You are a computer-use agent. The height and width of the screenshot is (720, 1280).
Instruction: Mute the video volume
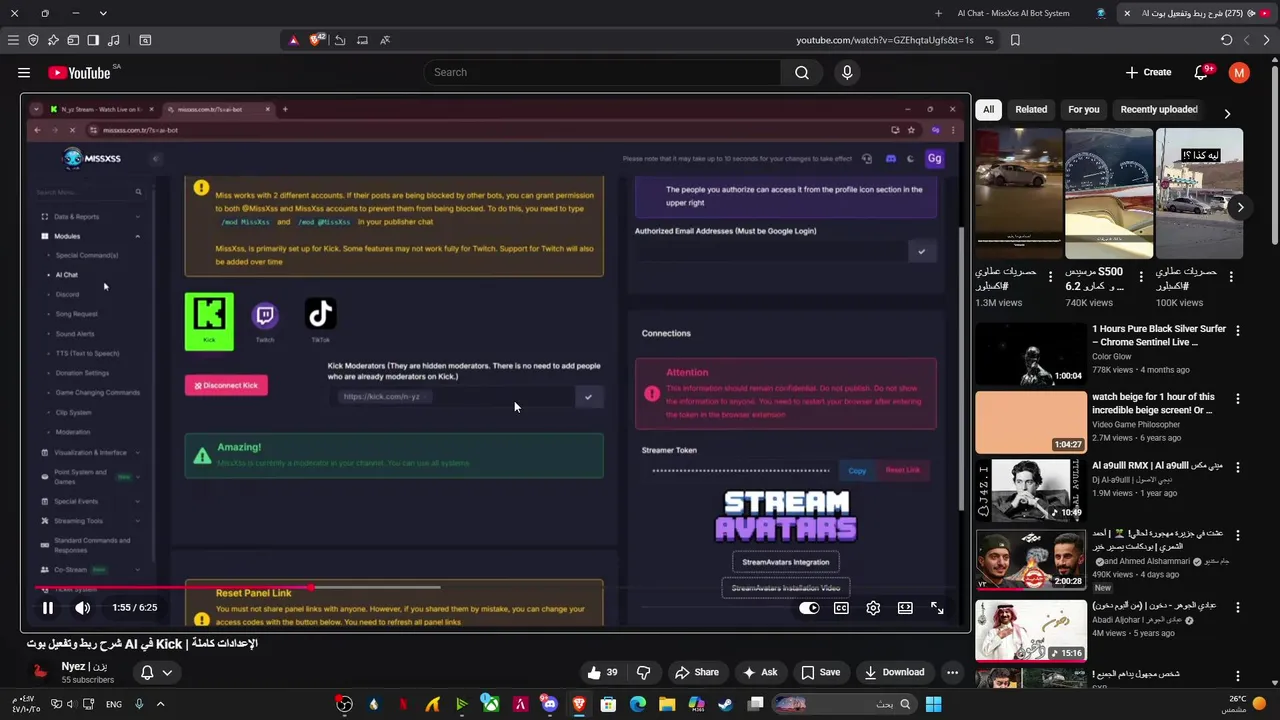point(82,607)
